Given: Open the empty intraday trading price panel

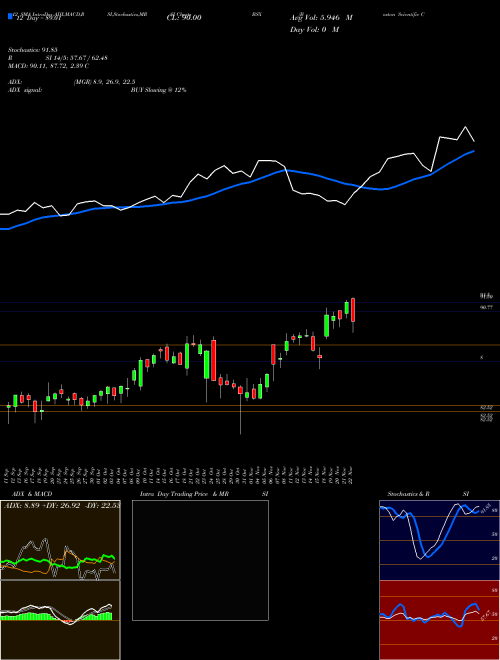Looking at the screenshot, I should [x=200, y=560].
